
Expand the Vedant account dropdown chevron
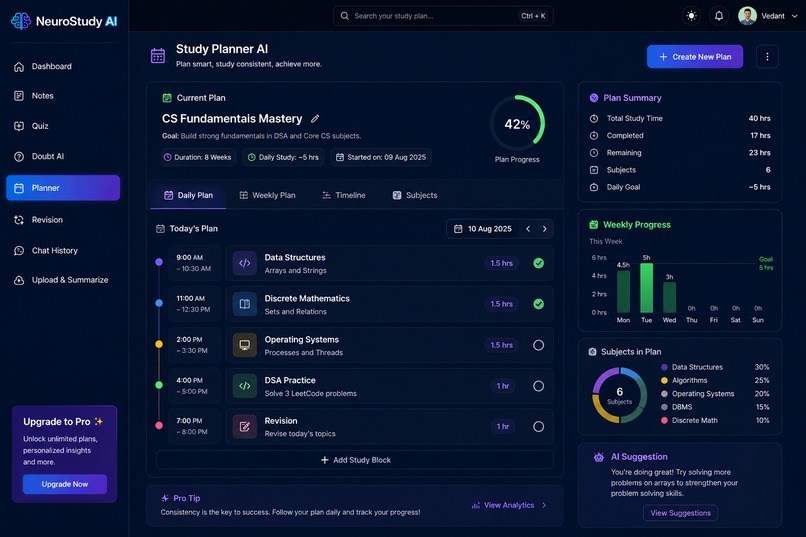tap(794, 16)
